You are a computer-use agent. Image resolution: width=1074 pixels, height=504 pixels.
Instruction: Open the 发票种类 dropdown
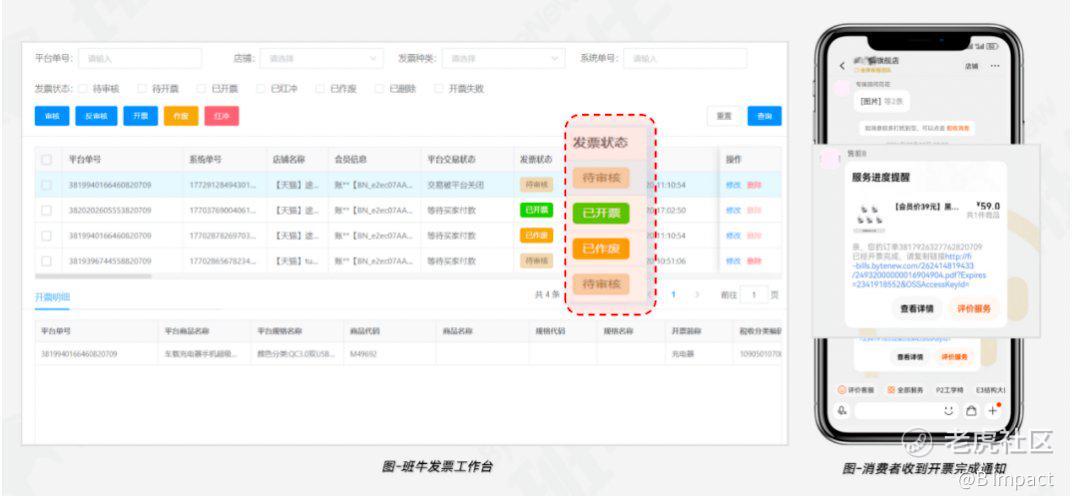coord(503,58)
